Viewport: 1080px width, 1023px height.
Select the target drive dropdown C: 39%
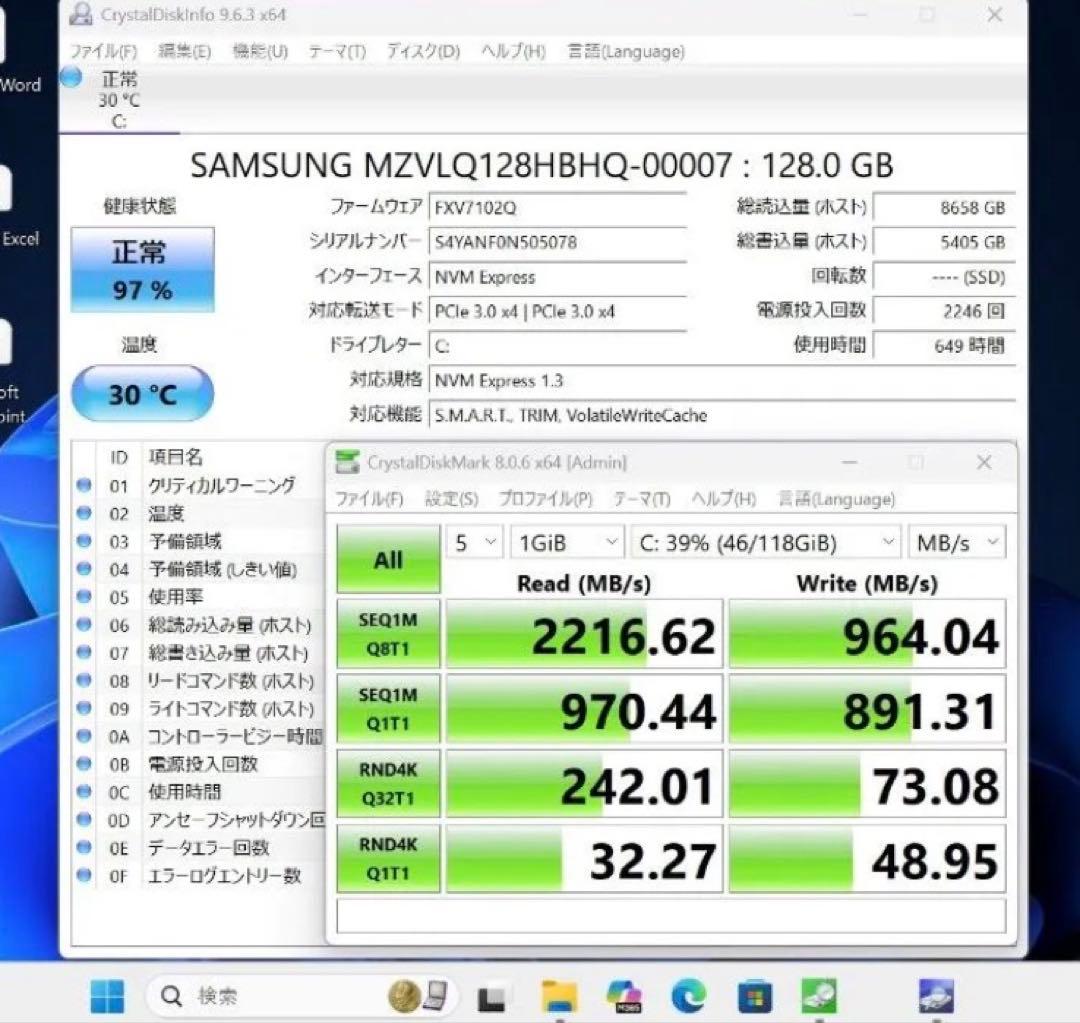point(763,541)
